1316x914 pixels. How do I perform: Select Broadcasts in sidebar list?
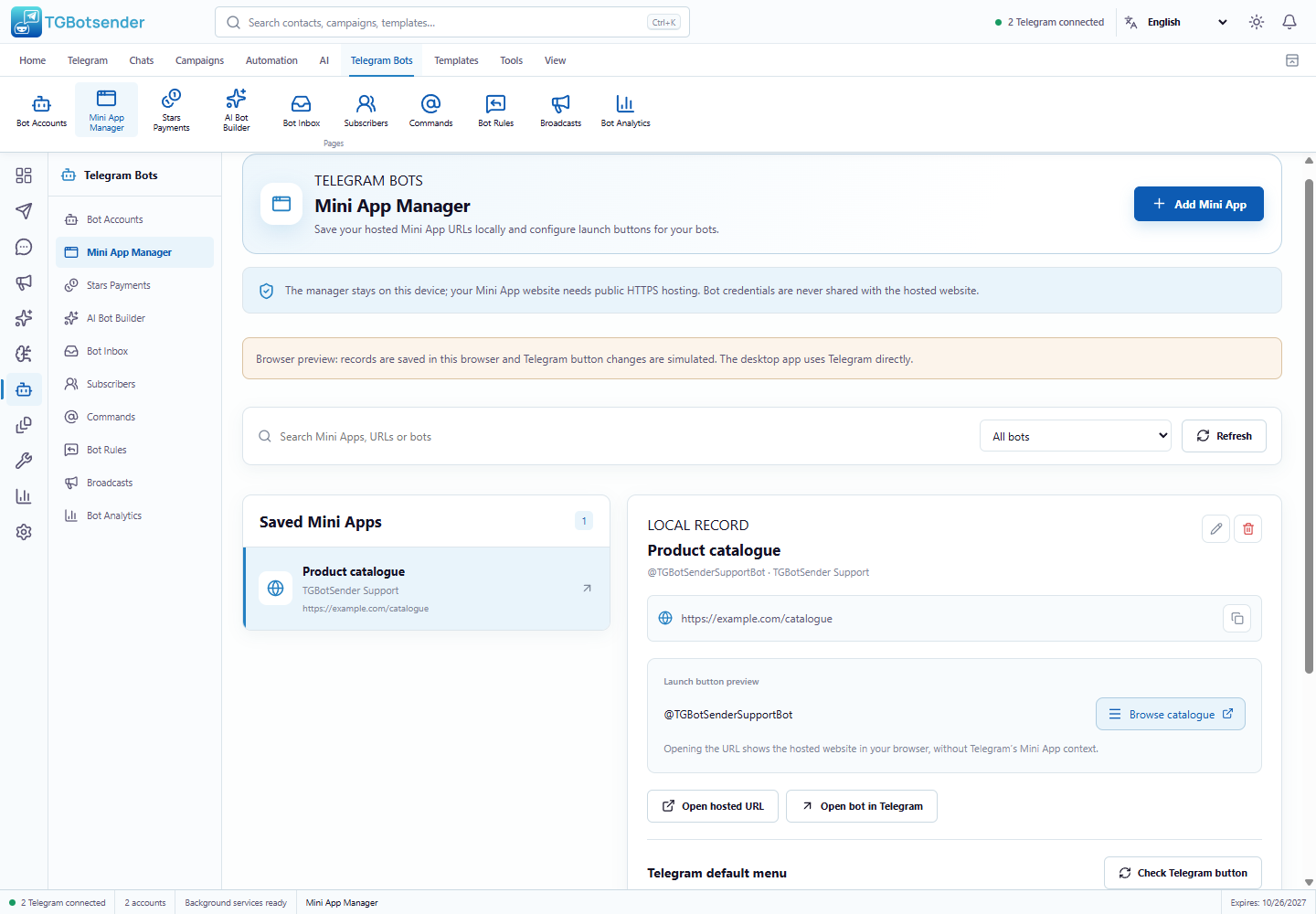click(134, 483)
